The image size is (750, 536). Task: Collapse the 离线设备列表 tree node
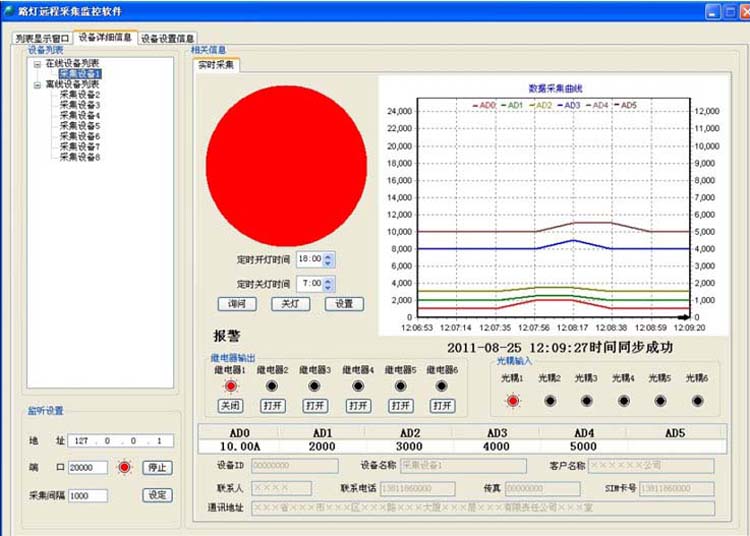pyautogui.click(x=37, y=85)
